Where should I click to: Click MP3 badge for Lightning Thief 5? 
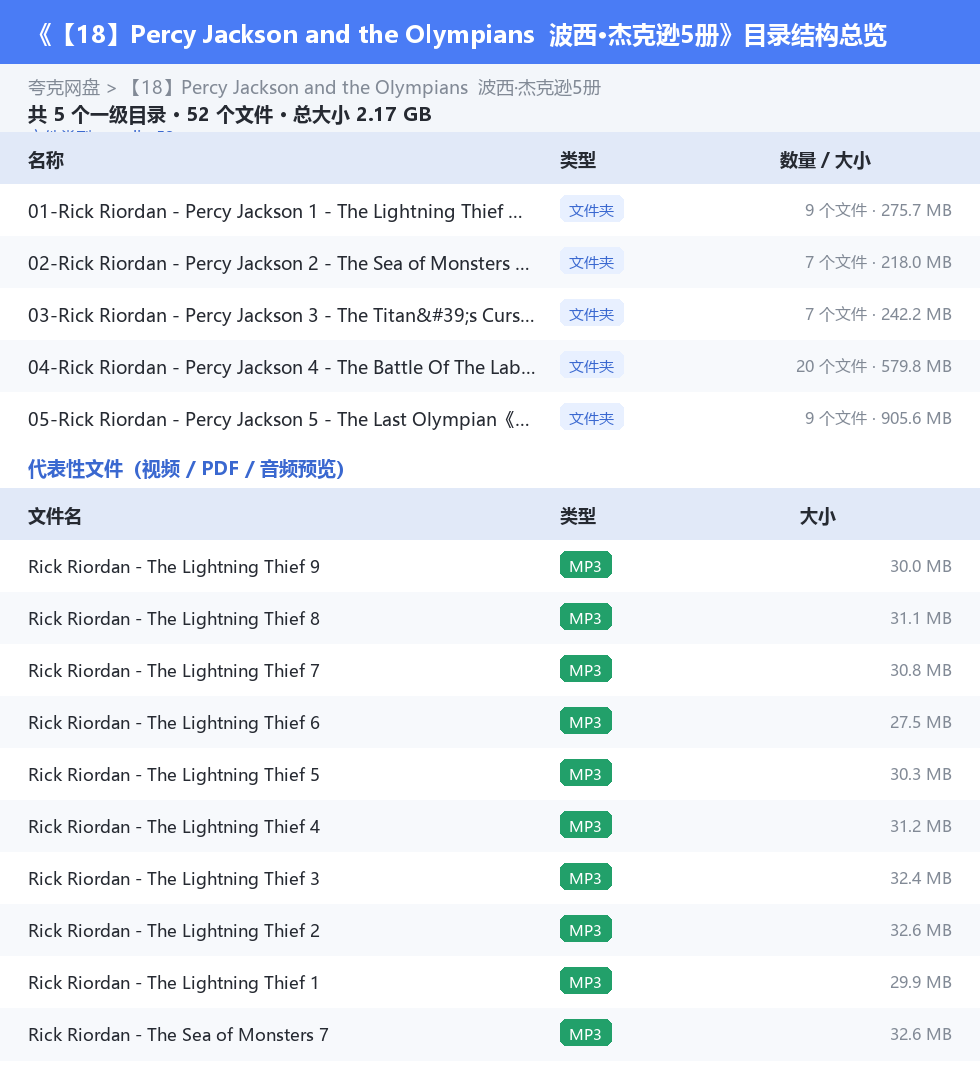(x=586, y=773)
